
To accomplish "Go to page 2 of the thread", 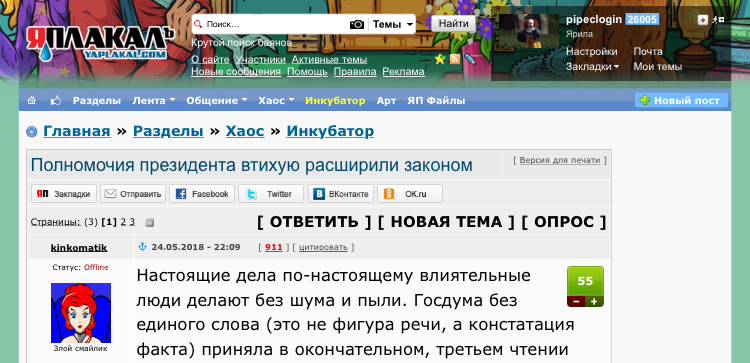I will 123,222.
